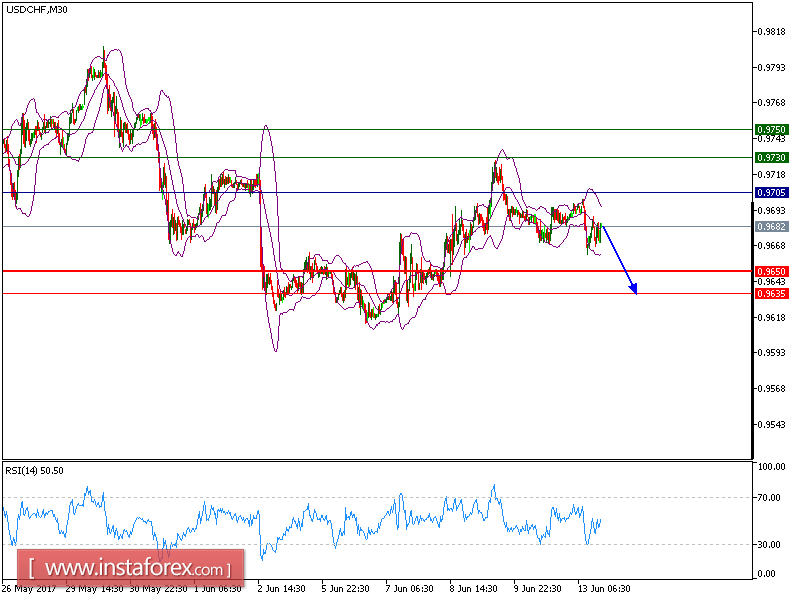Image resolution: width=800 pixels, height=600 pixels.
Task: Select the gray 0.9682 current price tag
Action: (x=769, y=227)
